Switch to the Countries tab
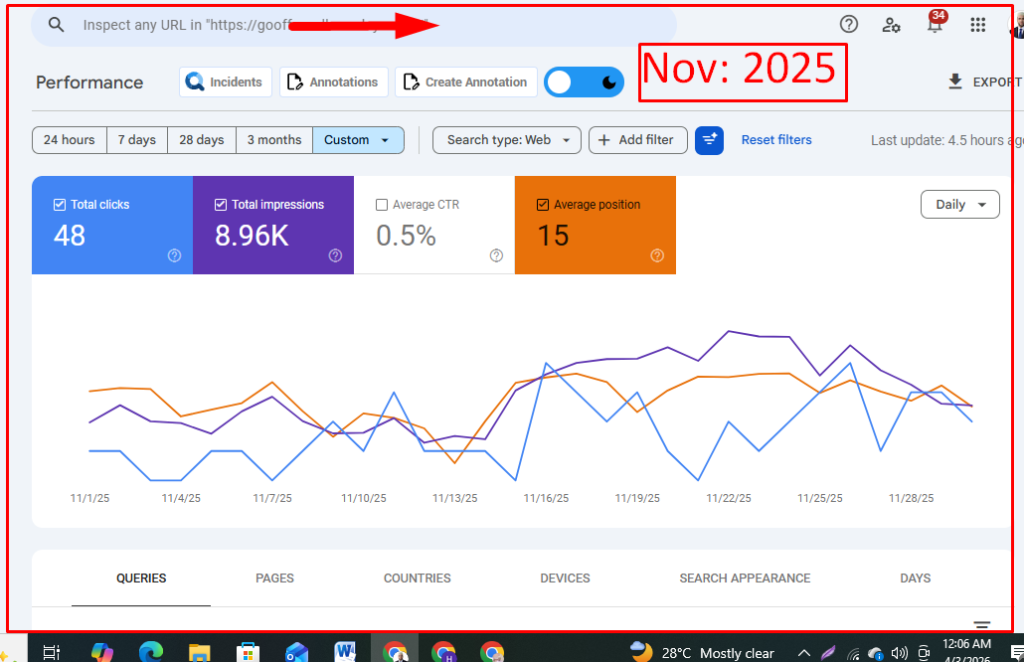Image resolution: width=1024 pixels, height=662 pixels. tap(417, 578)
